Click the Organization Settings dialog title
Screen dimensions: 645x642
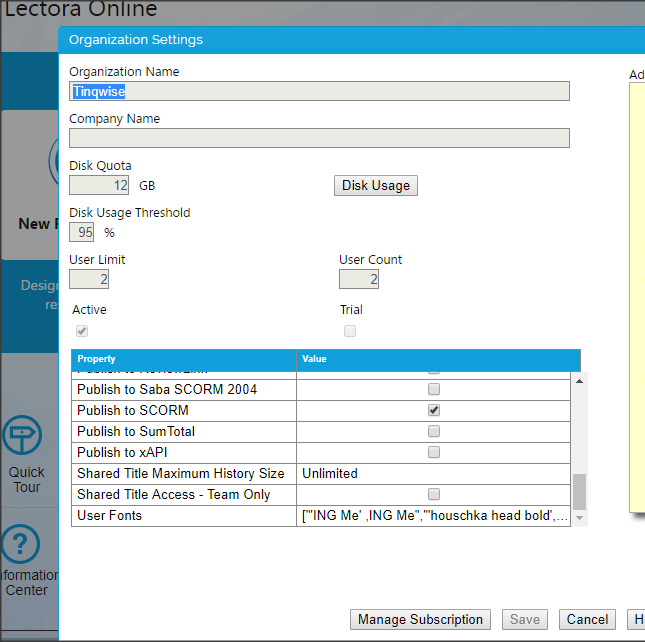136,39
